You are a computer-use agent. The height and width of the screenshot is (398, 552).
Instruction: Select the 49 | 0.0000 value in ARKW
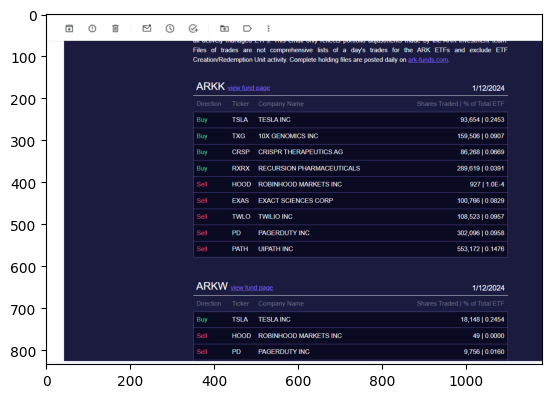(x=488, y=336)
